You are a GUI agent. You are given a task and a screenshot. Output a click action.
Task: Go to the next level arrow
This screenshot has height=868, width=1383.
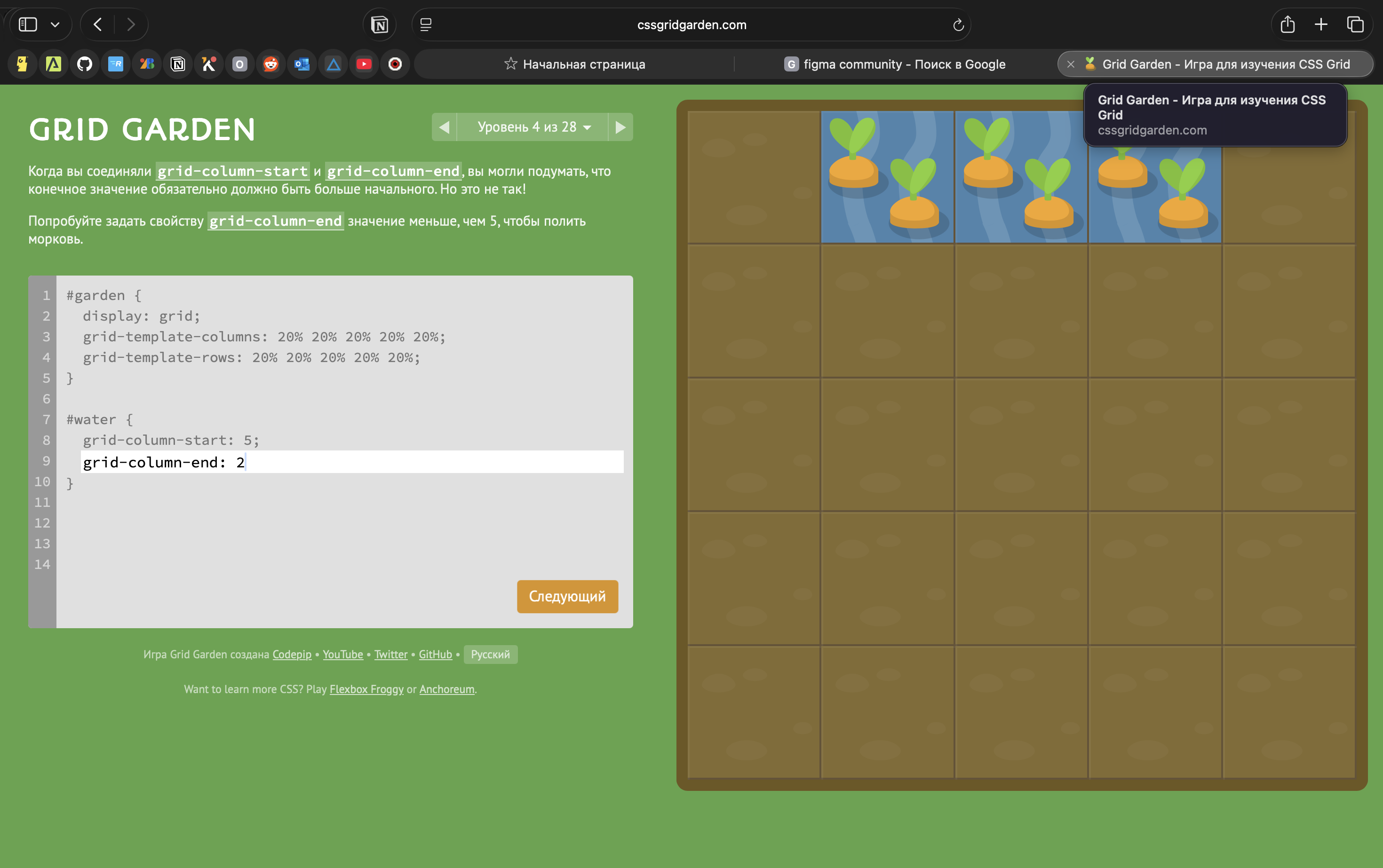[x=620, y=127]
